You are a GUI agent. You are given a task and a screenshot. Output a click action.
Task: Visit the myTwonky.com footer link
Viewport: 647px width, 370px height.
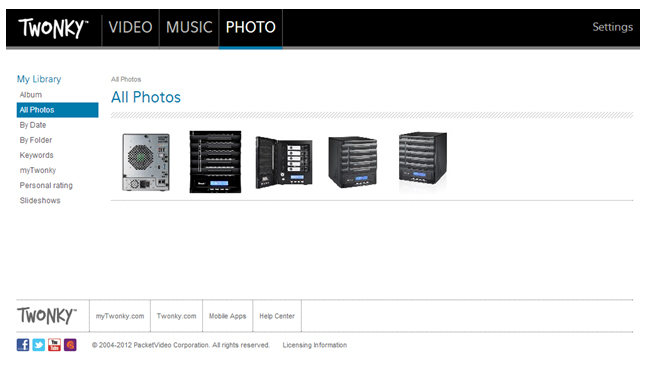pos(120,316)
